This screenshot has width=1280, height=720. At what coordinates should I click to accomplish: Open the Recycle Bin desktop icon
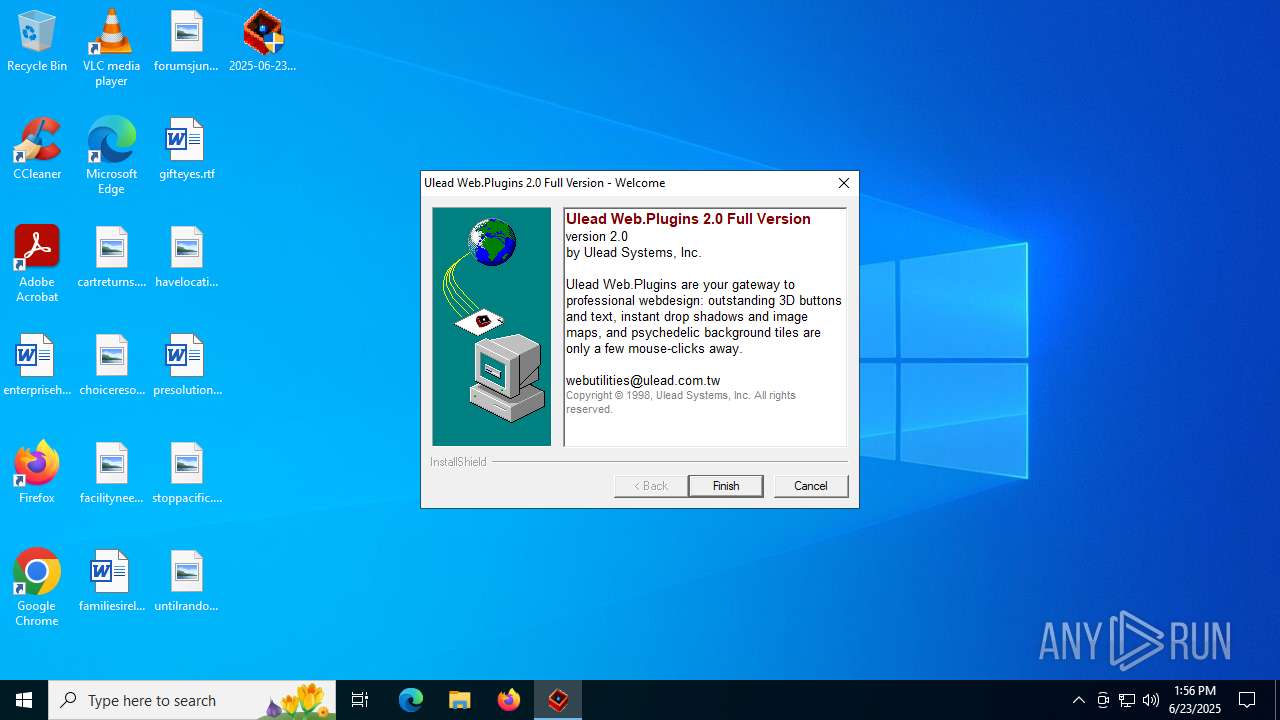tap(37, 42)
